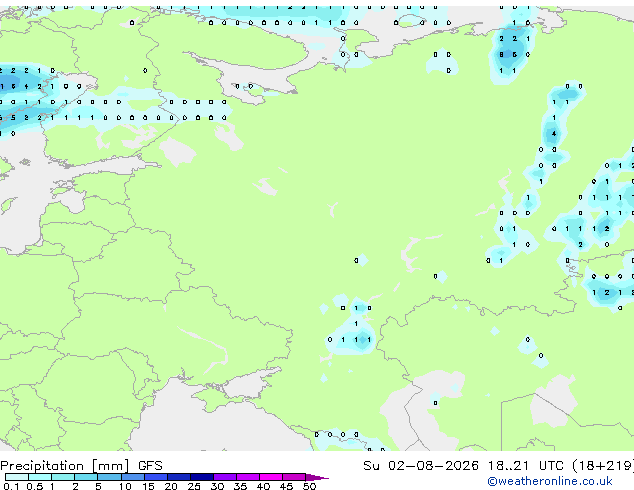
Task: Click the legend label '30'
Action: click(217, 486)
